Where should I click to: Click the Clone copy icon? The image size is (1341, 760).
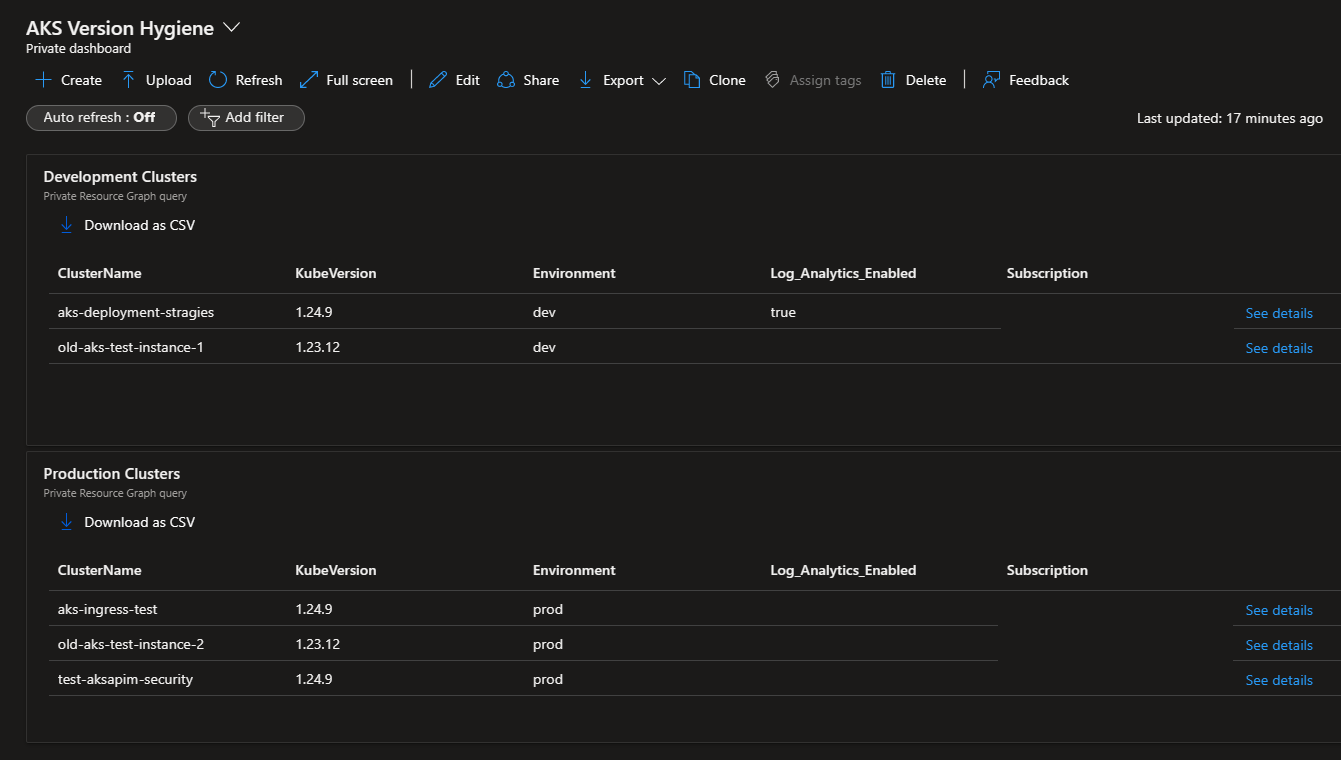click(692, 80)
